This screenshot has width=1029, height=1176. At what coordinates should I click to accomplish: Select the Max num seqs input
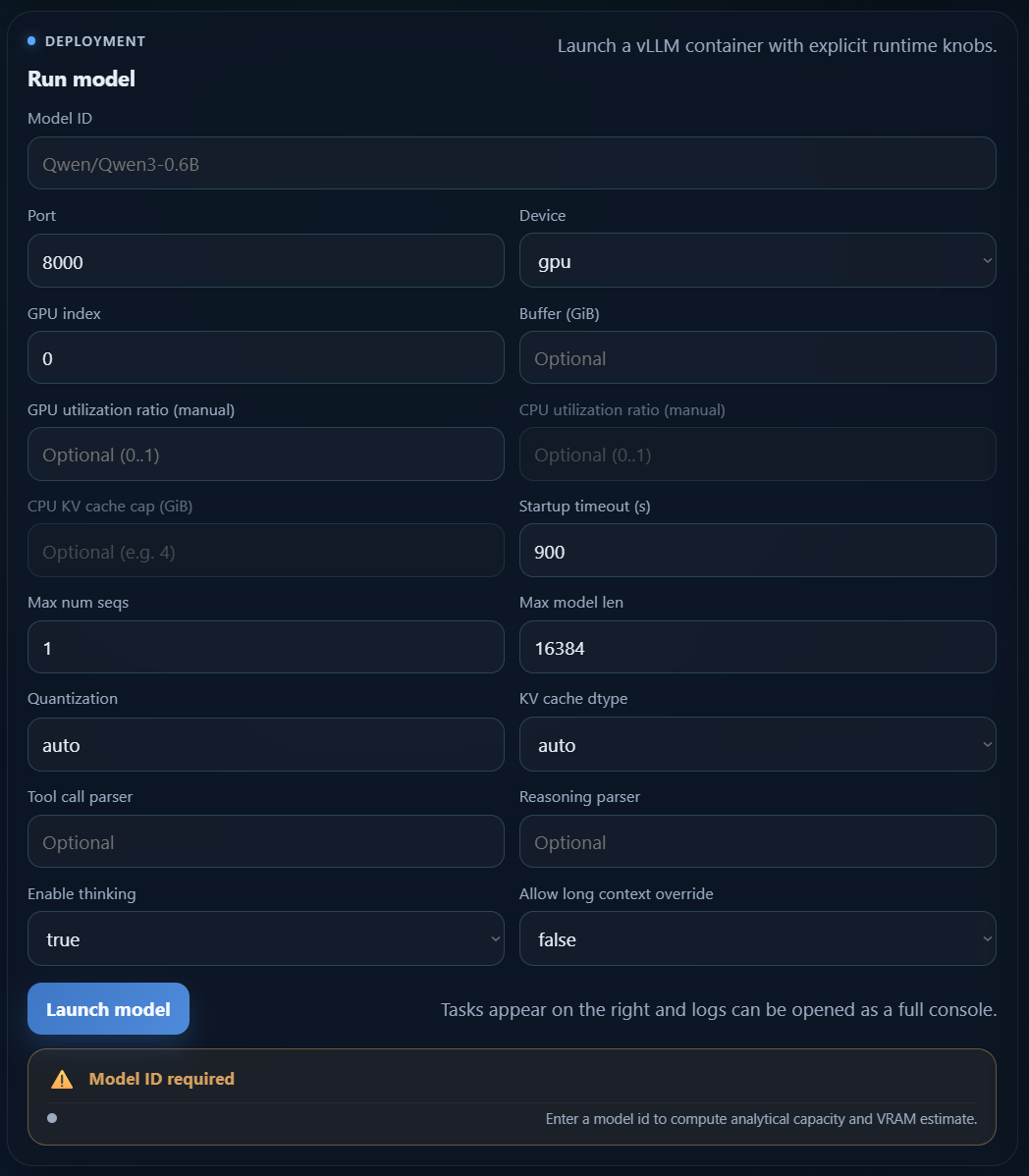coord(265,648)
